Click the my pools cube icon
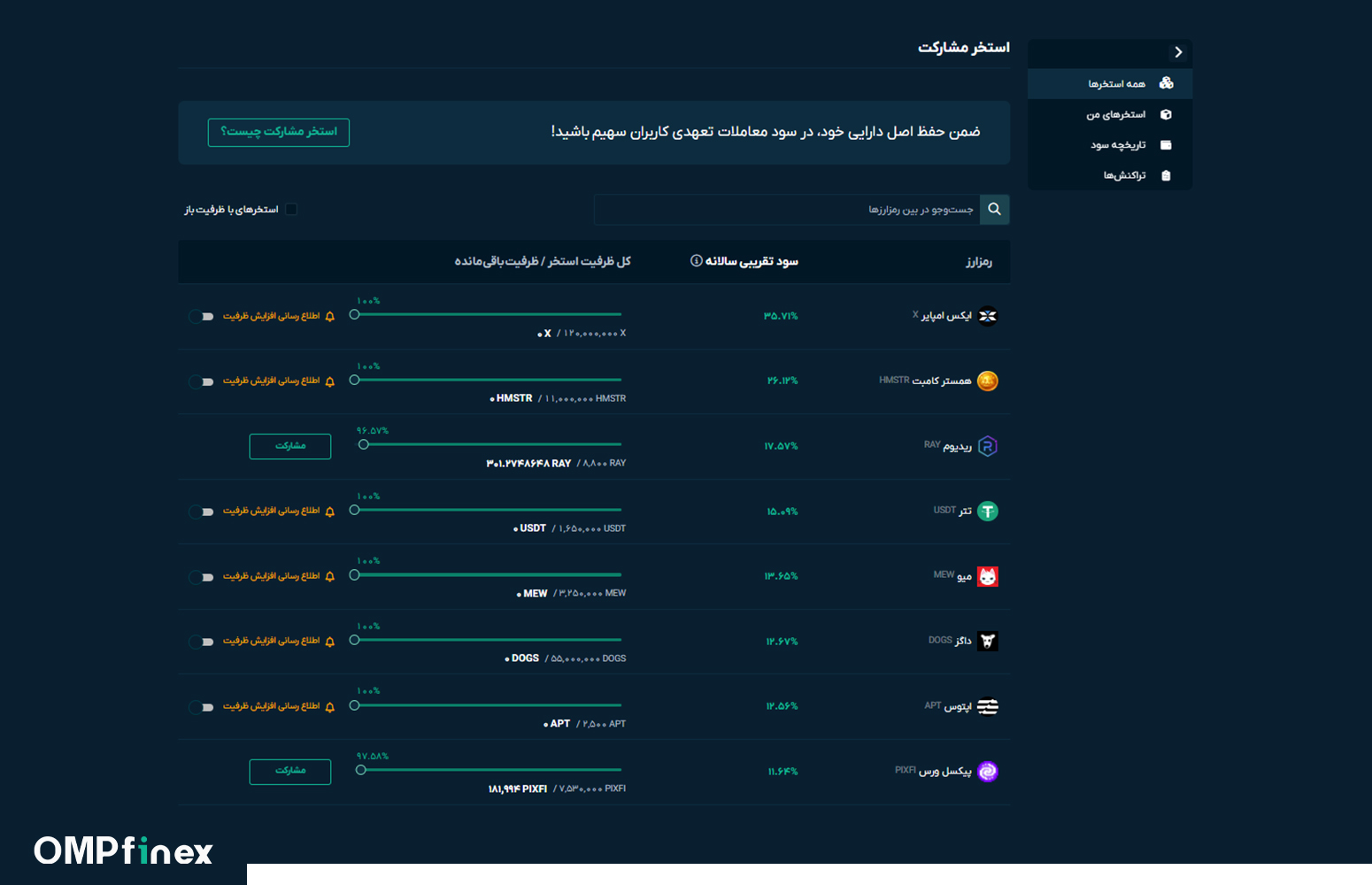1372x885 pixels. point(1166,114)
